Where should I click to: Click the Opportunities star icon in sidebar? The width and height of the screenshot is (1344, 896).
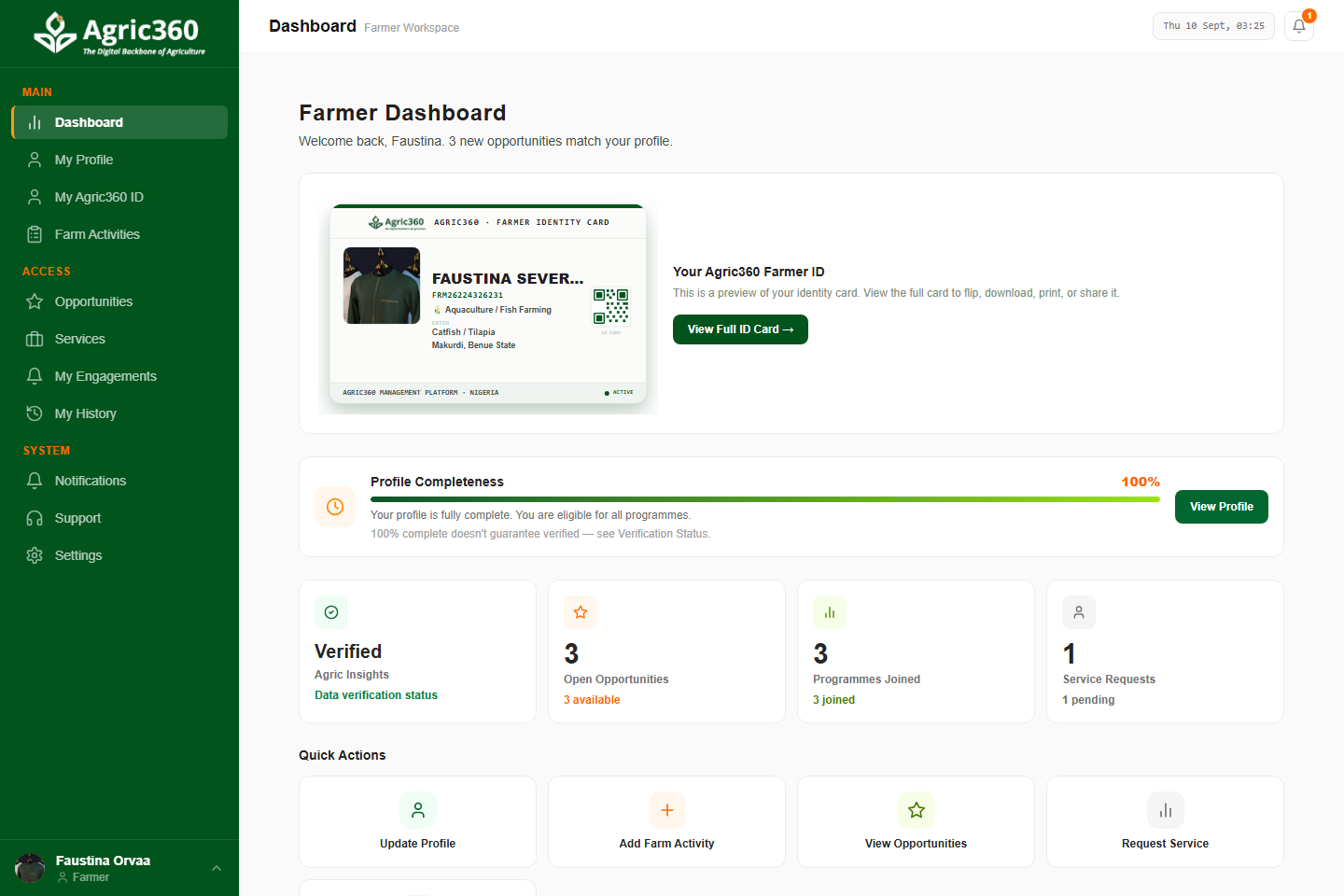(x=35, y=301)
